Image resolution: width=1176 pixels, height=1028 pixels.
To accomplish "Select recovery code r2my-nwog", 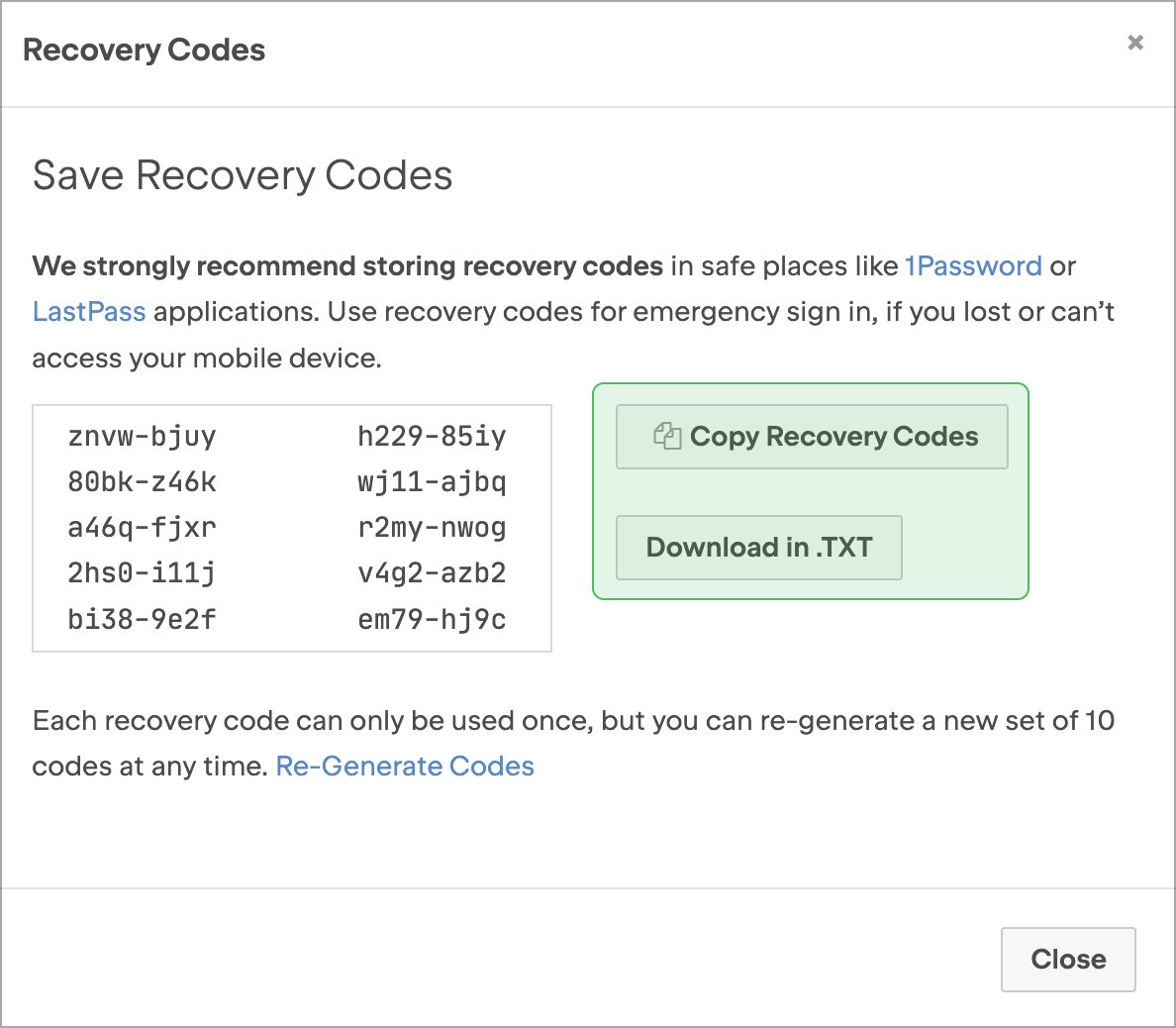I will 432,528.
